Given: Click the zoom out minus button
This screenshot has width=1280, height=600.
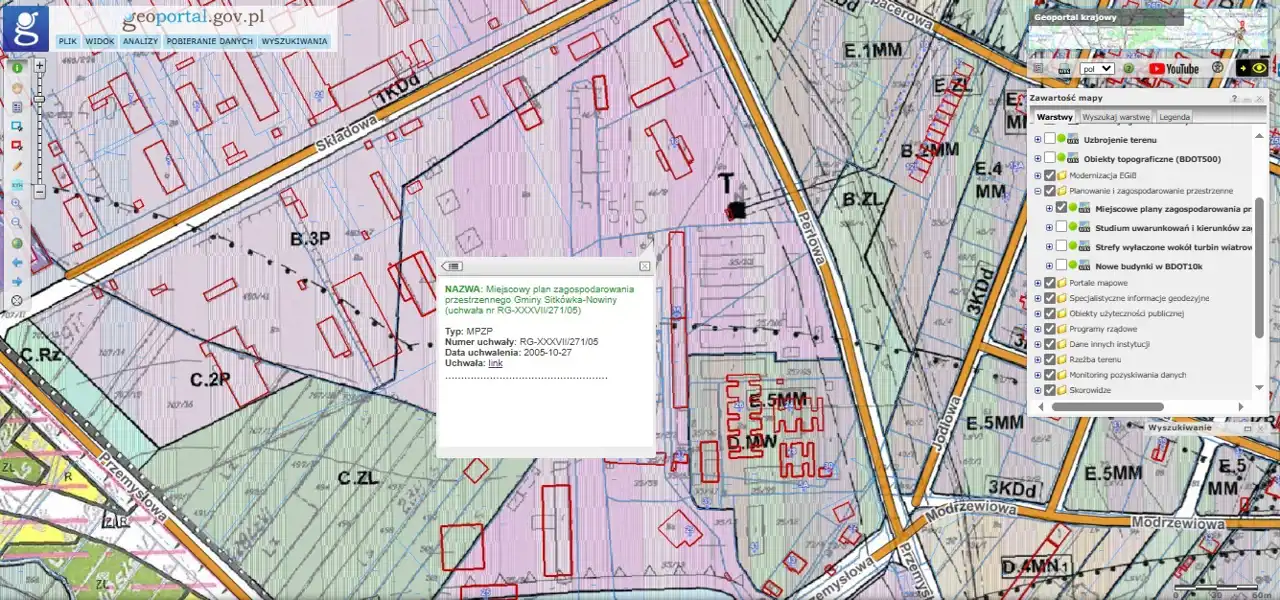Looking at the screenshot, I should pyautogui.click(x=40, y=190).
